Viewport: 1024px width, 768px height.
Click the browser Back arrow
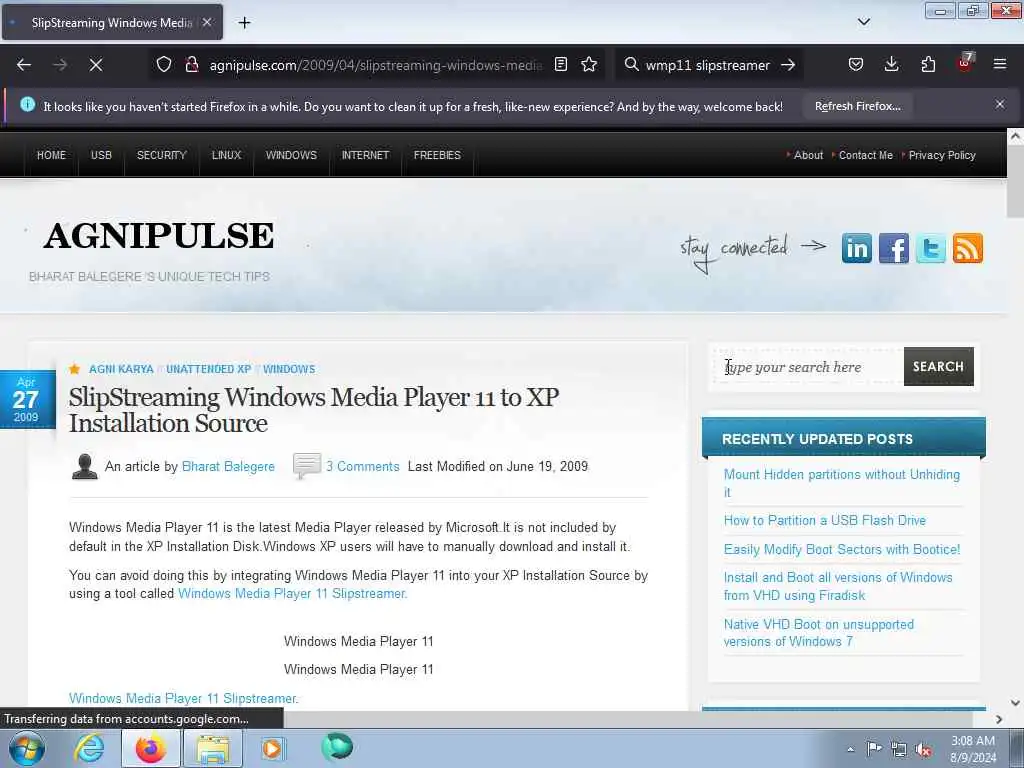(x=24, y=65)
